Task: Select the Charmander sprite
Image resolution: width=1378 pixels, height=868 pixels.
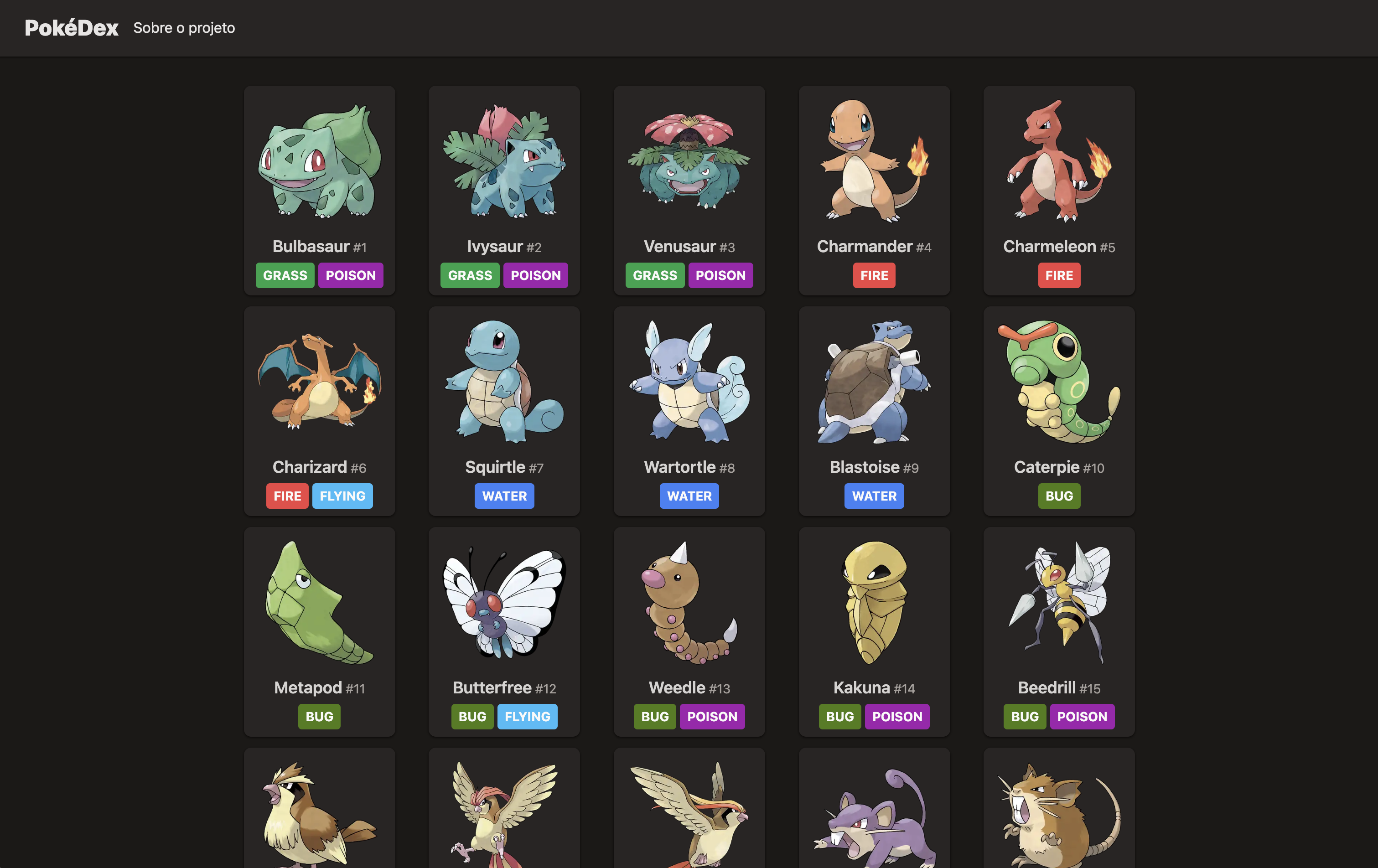Action: point(874,160)
